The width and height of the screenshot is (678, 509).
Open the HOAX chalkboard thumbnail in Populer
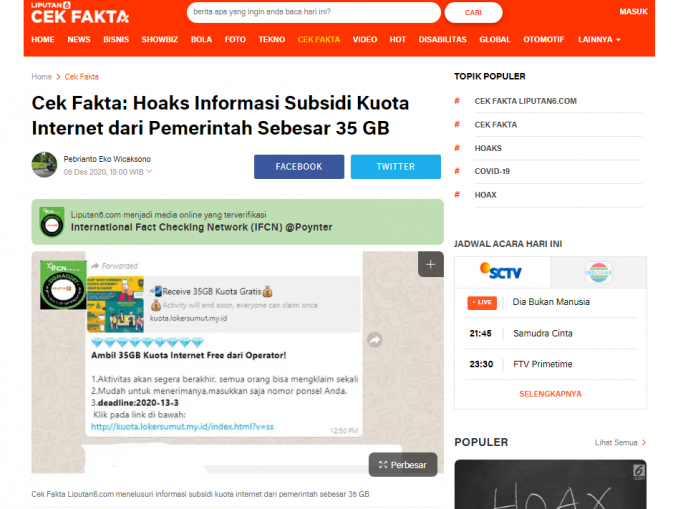coord(550,484)
